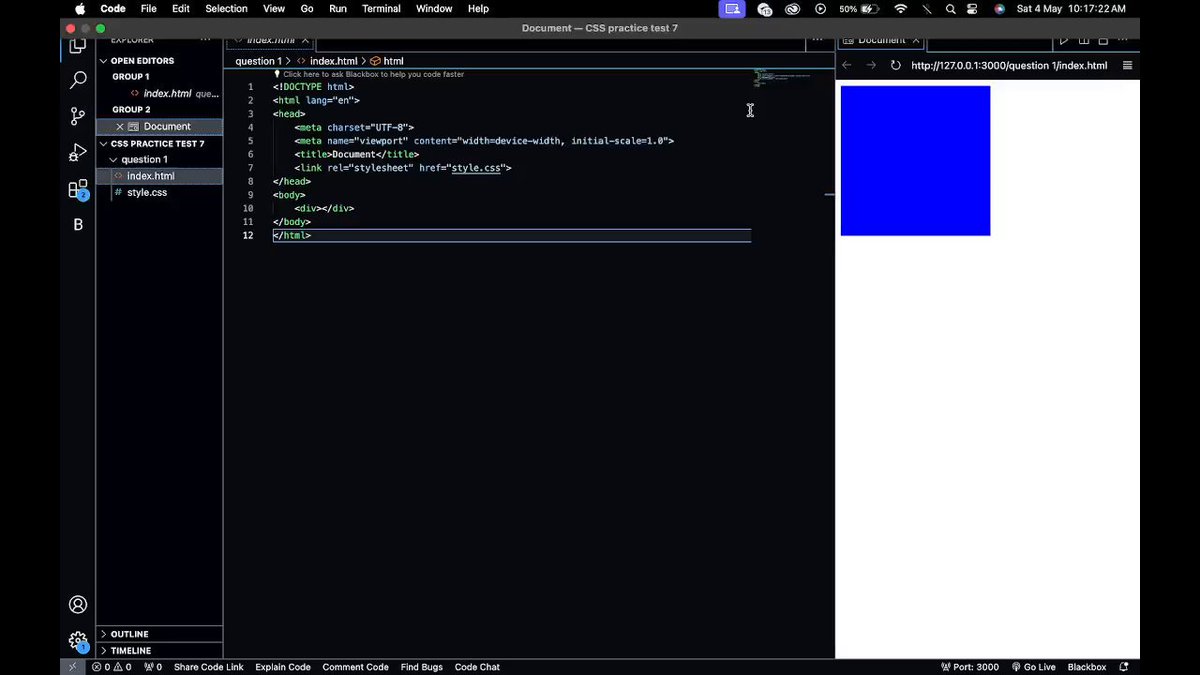Open the Extensions view
1200x675 pixels.
click(x=78, y=189)
